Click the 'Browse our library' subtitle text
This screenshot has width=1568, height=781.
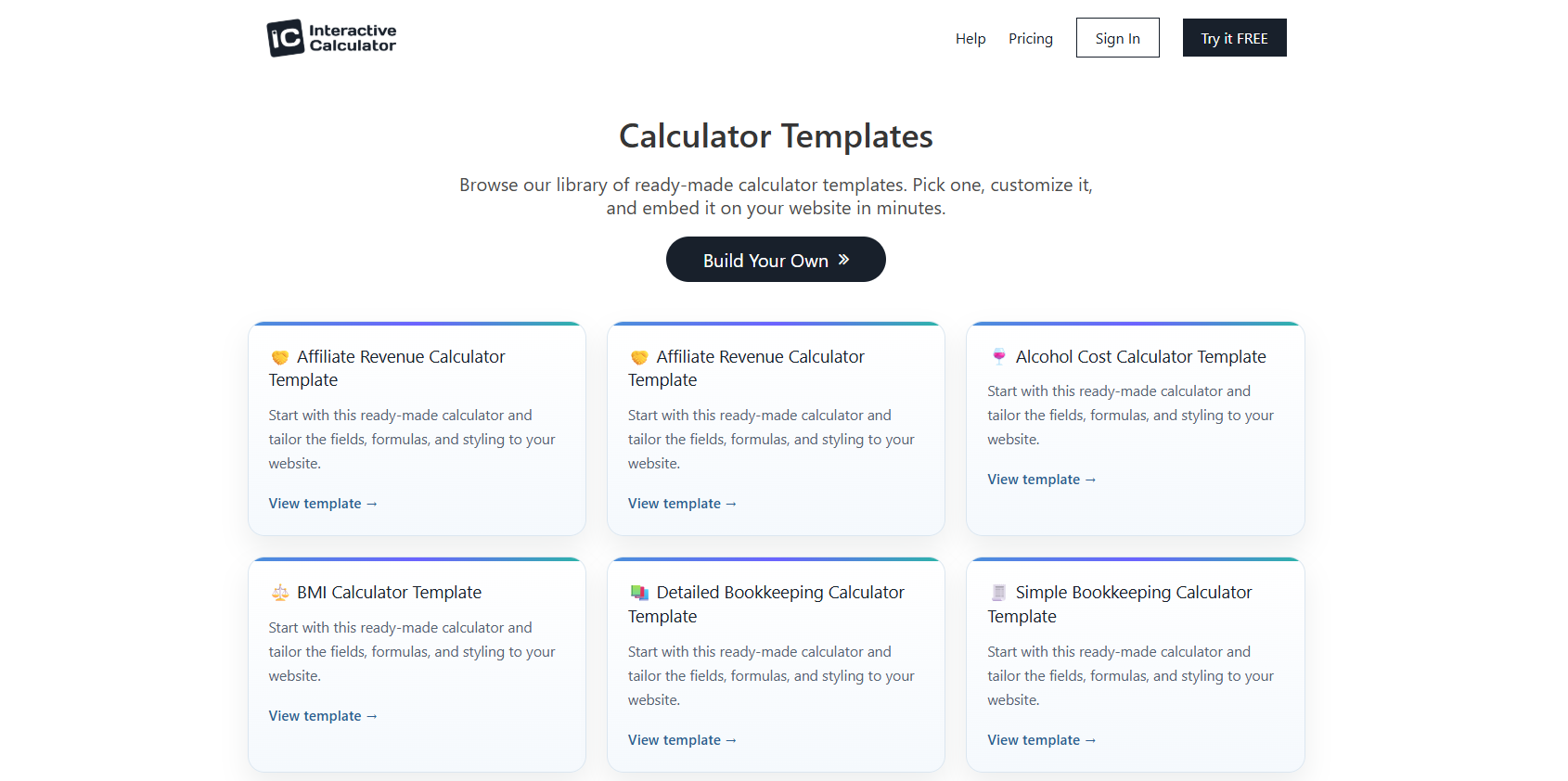[x=776, y=197]
